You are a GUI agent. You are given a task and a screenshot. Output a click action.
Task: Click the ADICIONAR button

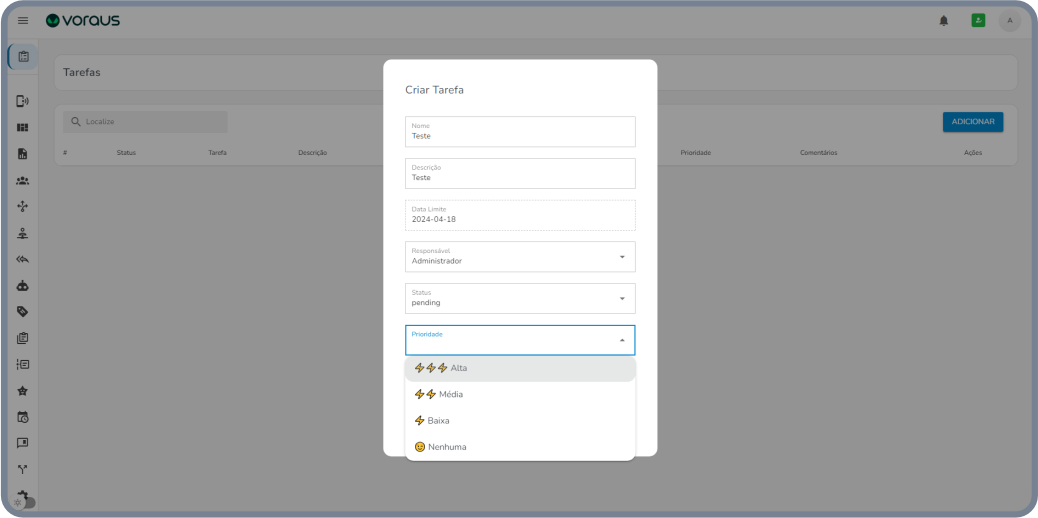click(x=972, y=122)
